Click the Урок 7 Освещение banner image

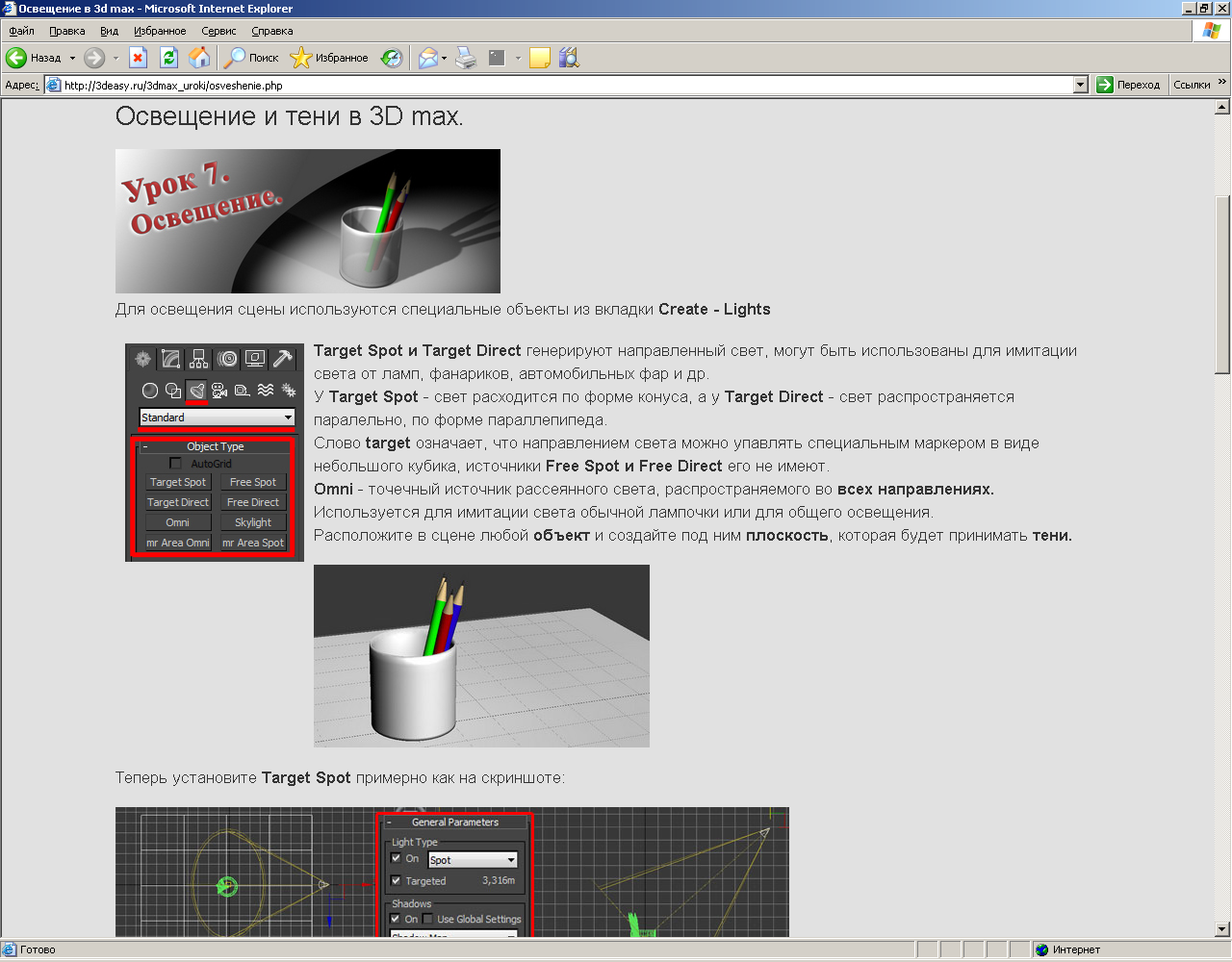coord(308,221)
